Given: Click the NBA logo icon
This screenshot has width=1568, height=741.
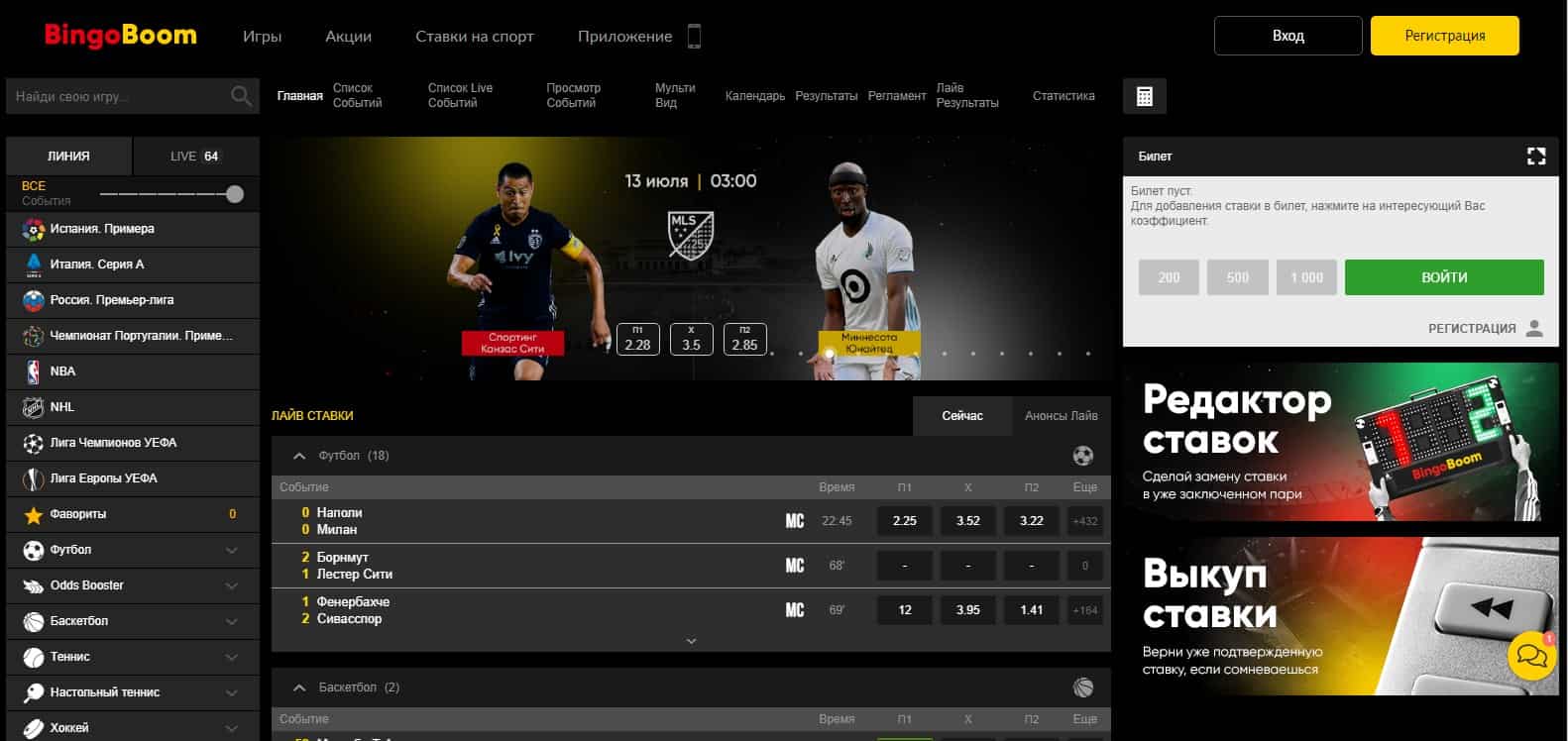Looking at the screenshot, I should click(34, 371).
